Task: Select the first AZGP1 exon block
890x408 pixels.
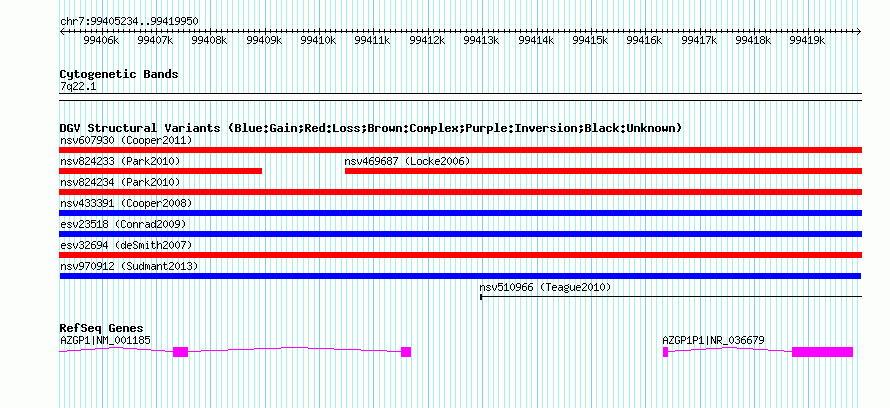Action: [180, 352]
